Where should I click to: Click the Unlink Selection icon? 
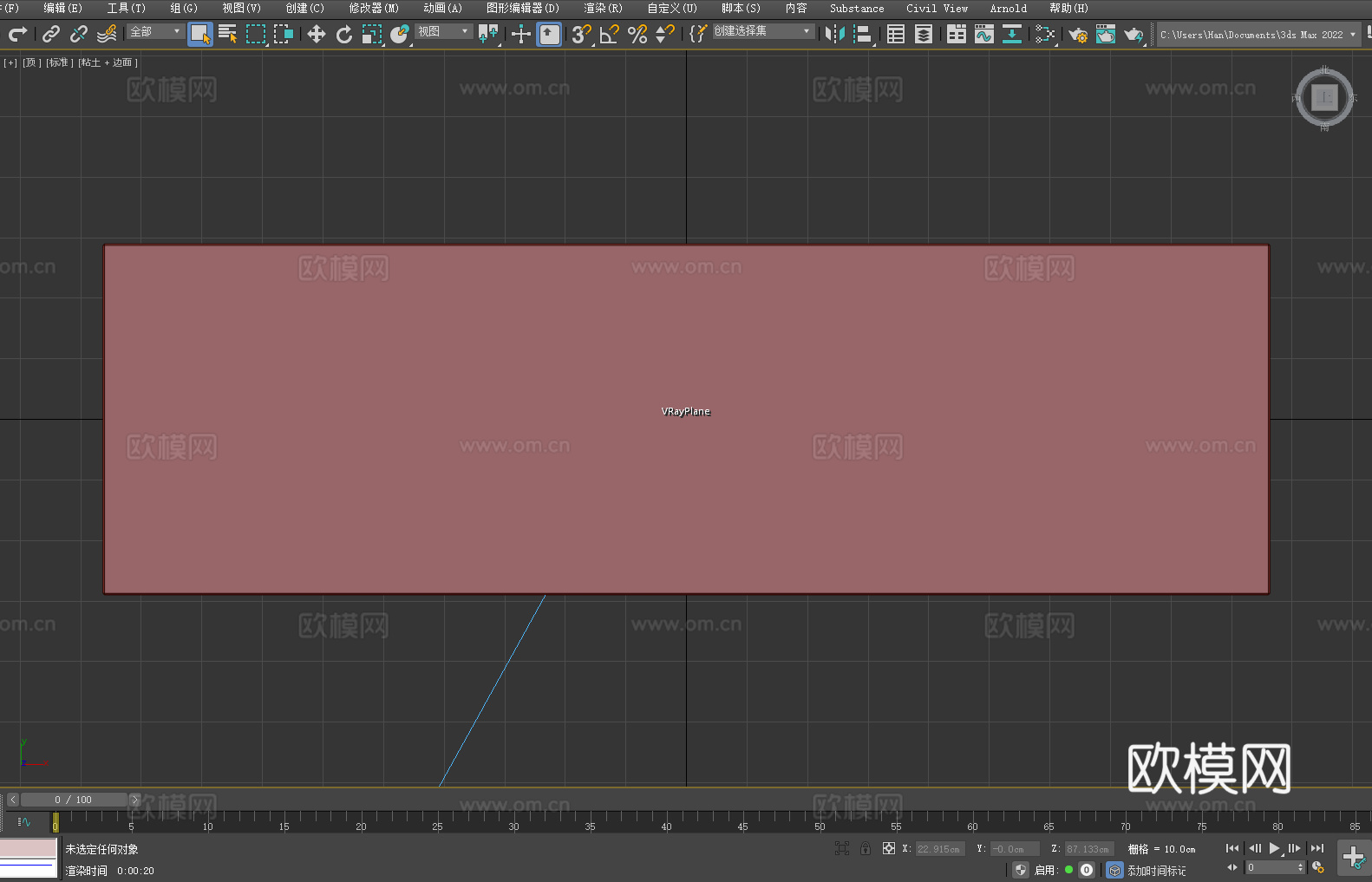(79, 34)
